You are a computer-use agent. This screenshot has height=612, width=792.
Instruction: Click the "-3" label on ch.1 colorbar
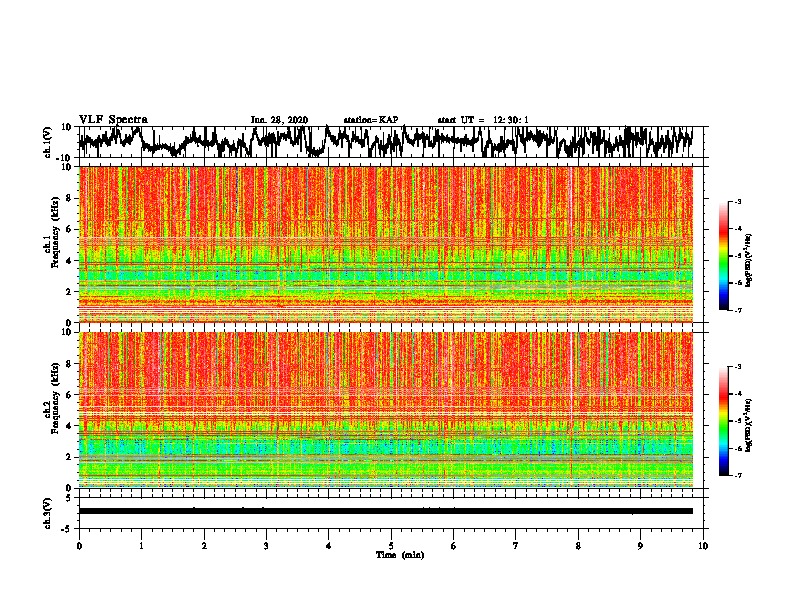click(737, 202)
